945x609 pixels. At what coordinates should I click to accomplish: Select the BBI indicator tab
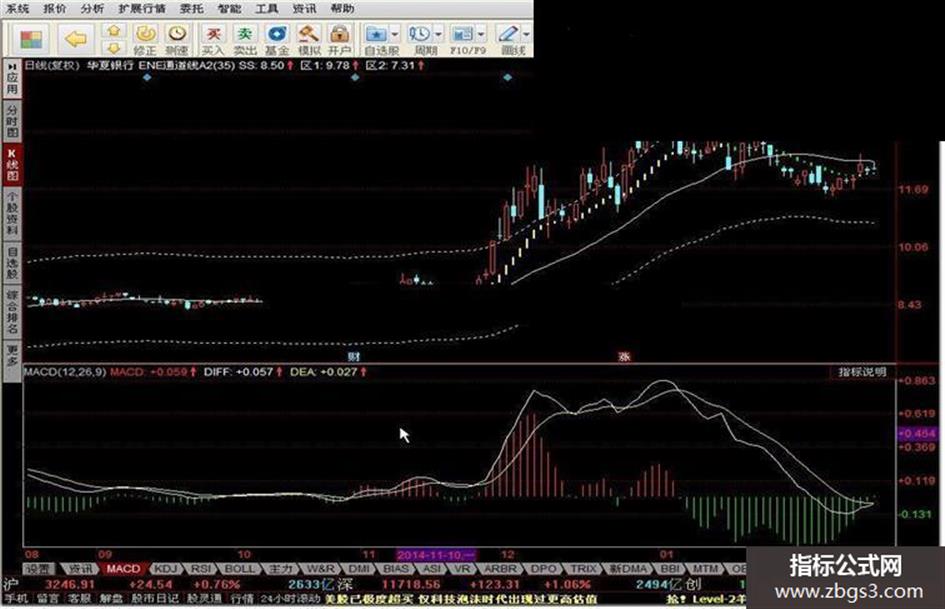click(x=670, y=569)
